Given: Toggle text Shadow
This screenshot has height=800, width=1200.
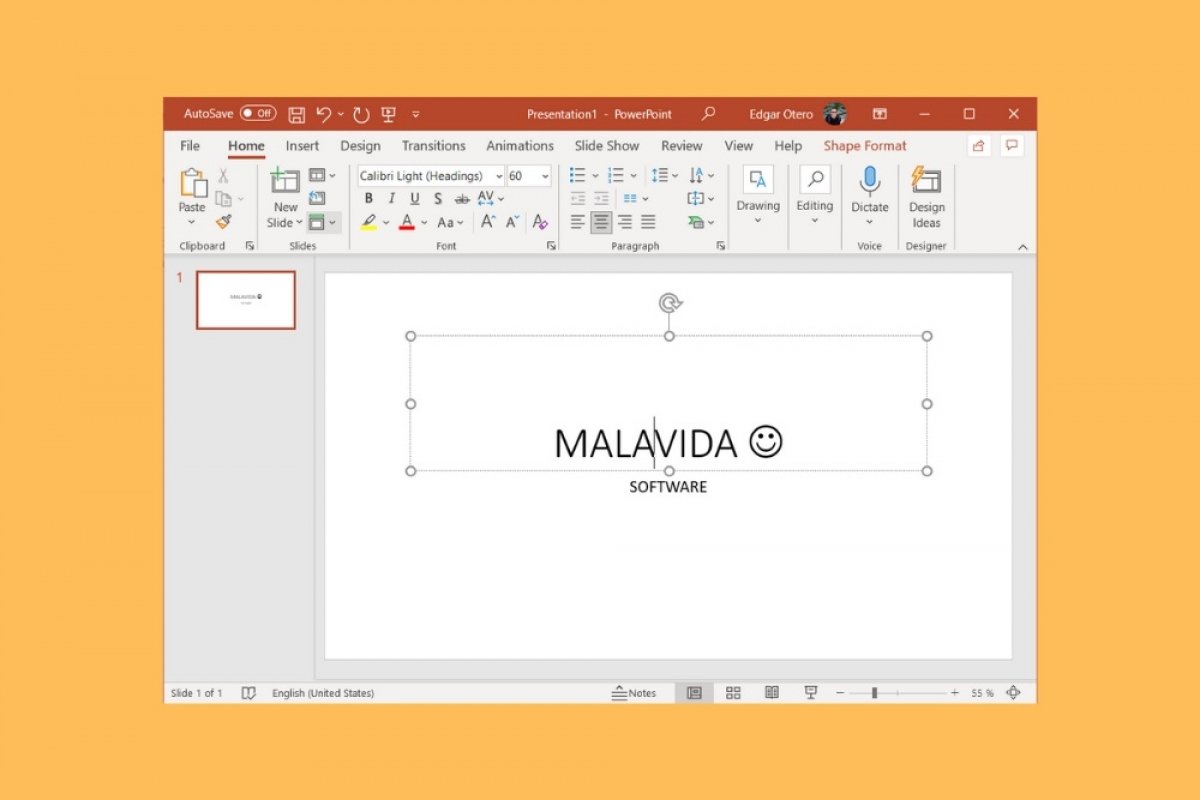Looking at the screenshot, I should pyautogui.click(x=438, y=199).
